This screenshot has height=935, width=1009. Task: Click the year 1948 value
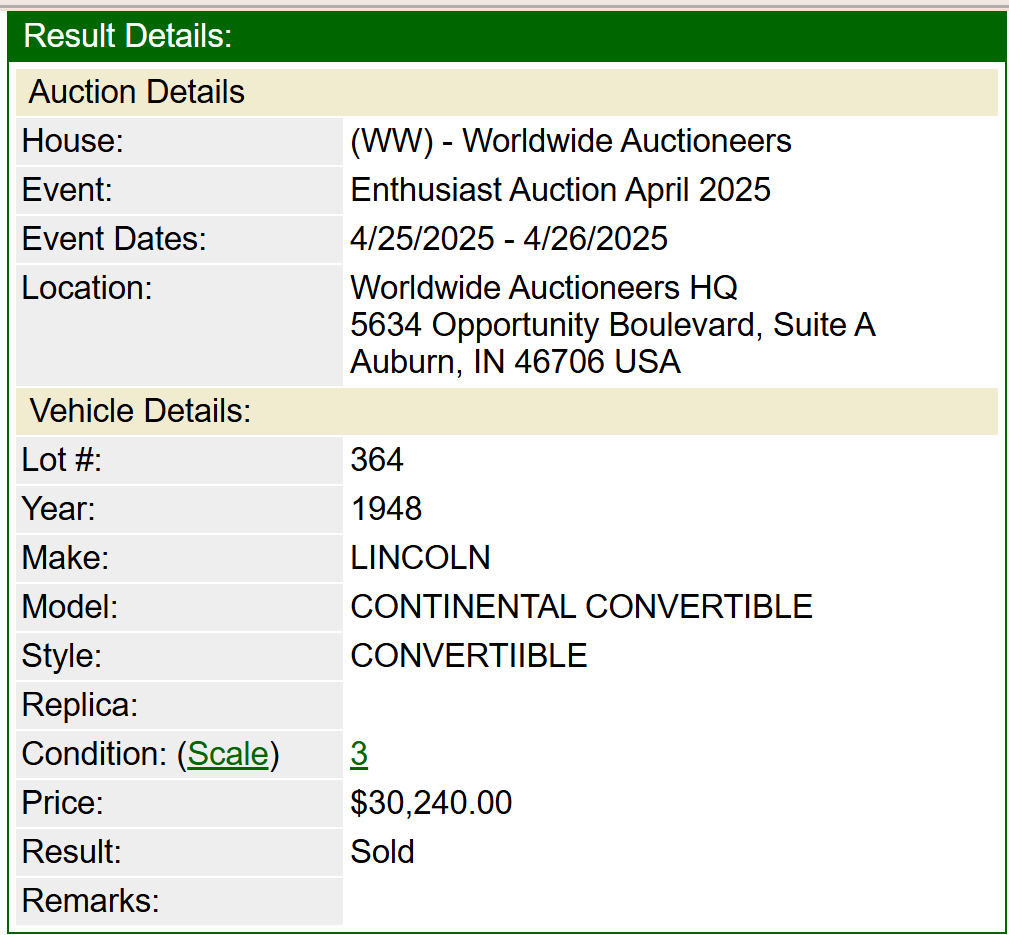click(386, 509)
